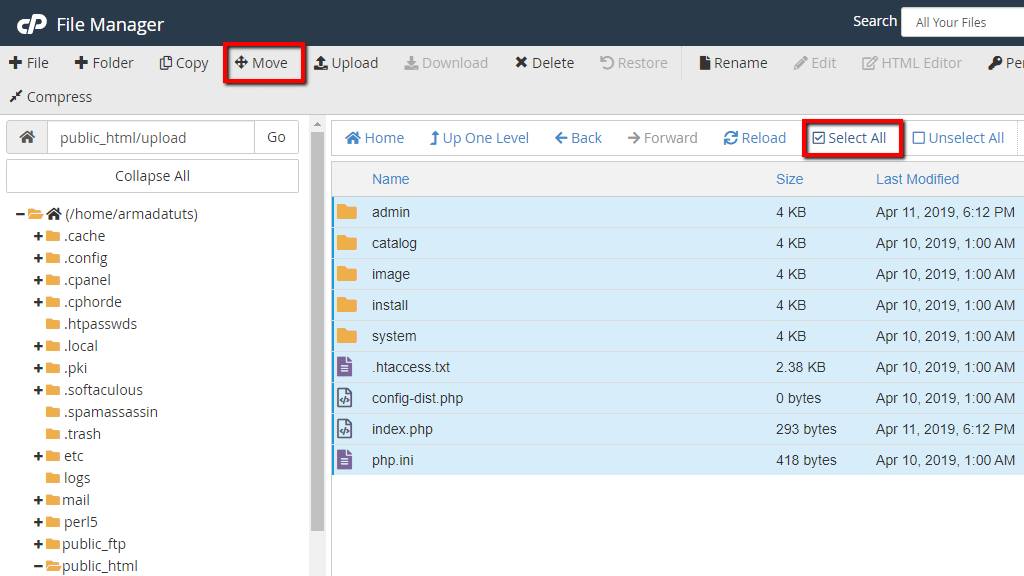Open the Rename tool
This screenshot has height=576, width=1024.
732,62
